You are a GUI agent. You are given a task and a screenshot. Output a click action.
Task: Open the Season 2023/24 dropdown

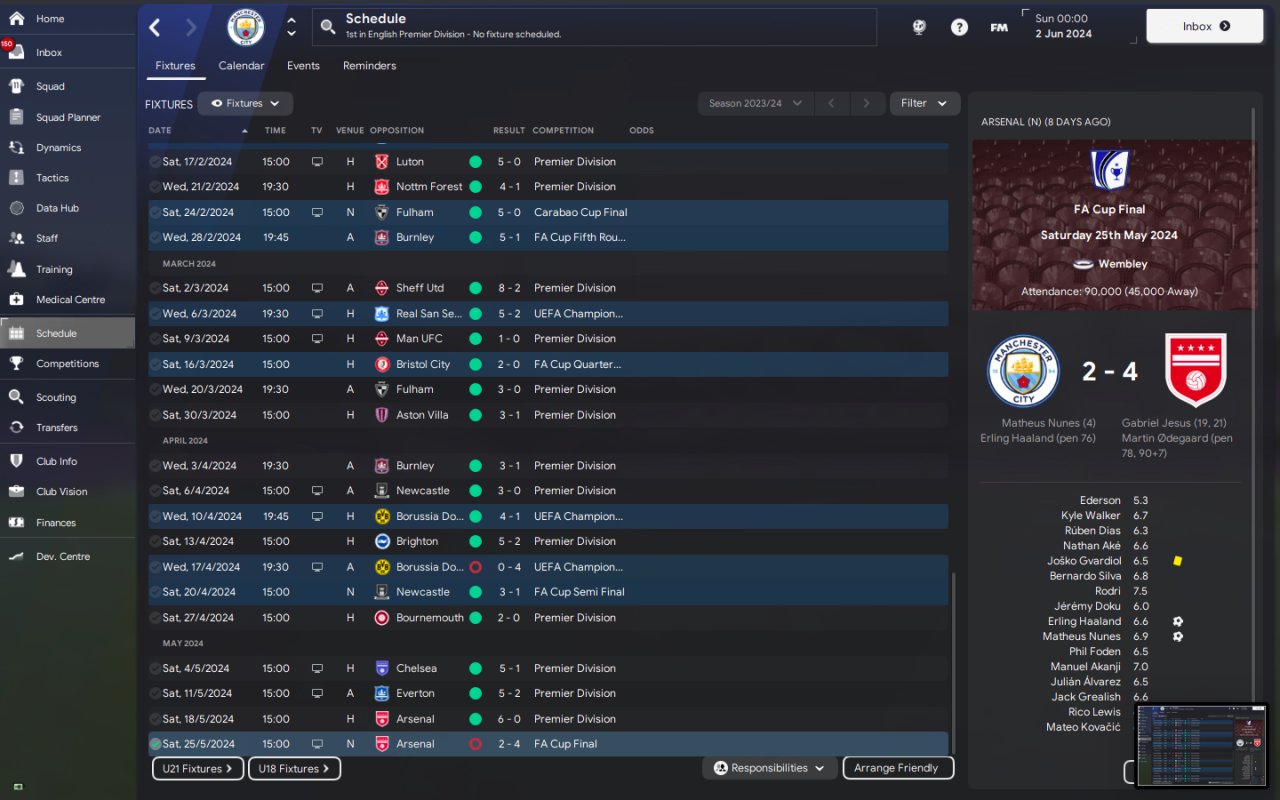755,103
